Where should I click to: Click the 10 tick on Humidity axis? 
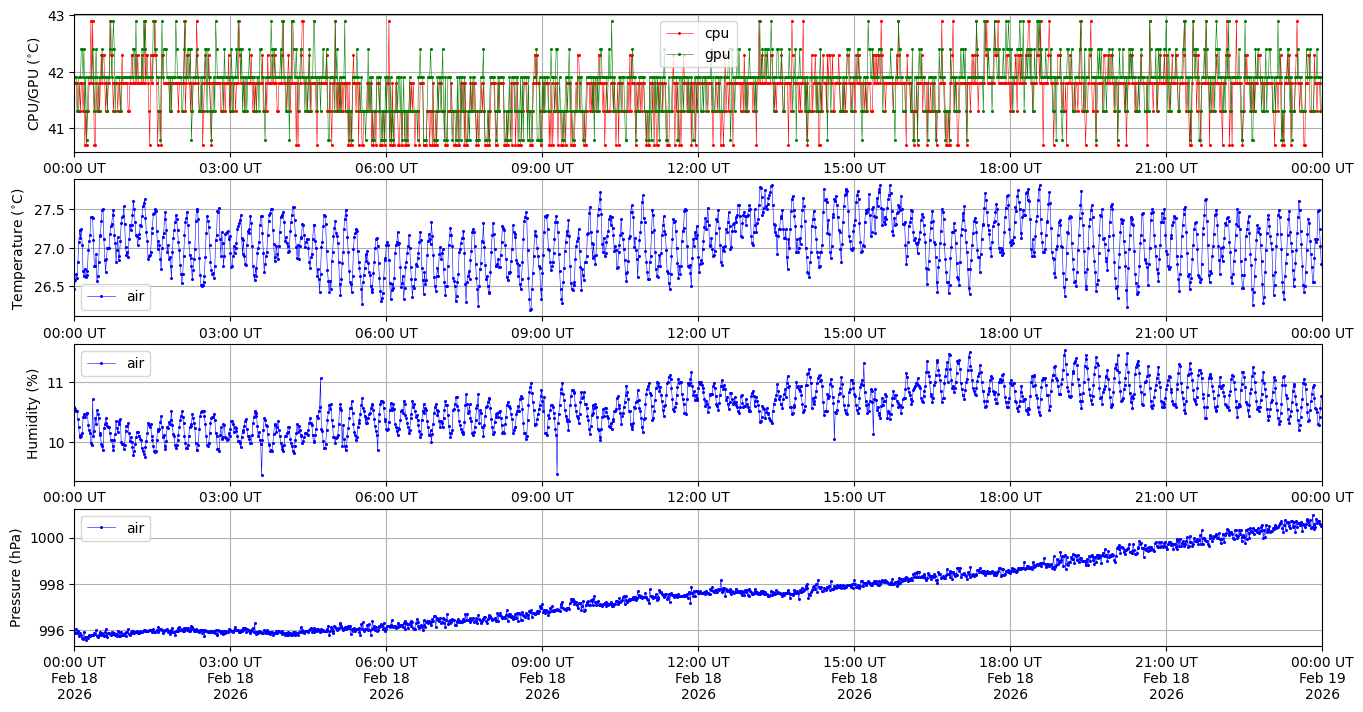click(x=56, y=443)
